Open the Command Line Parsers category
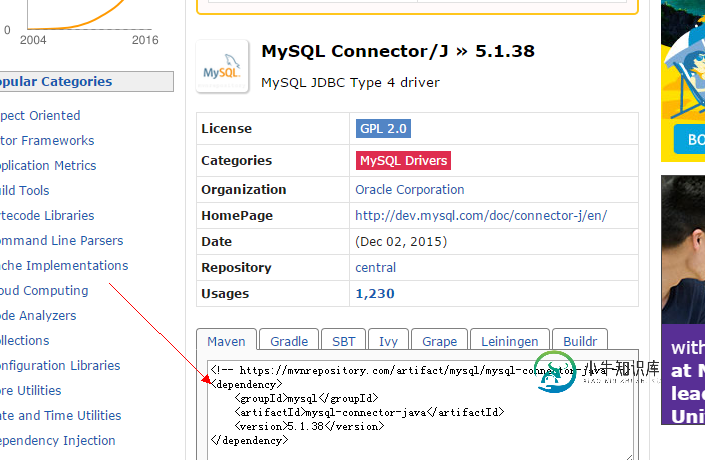This screenshot has height=460, width=705. (x=61, y=241)
